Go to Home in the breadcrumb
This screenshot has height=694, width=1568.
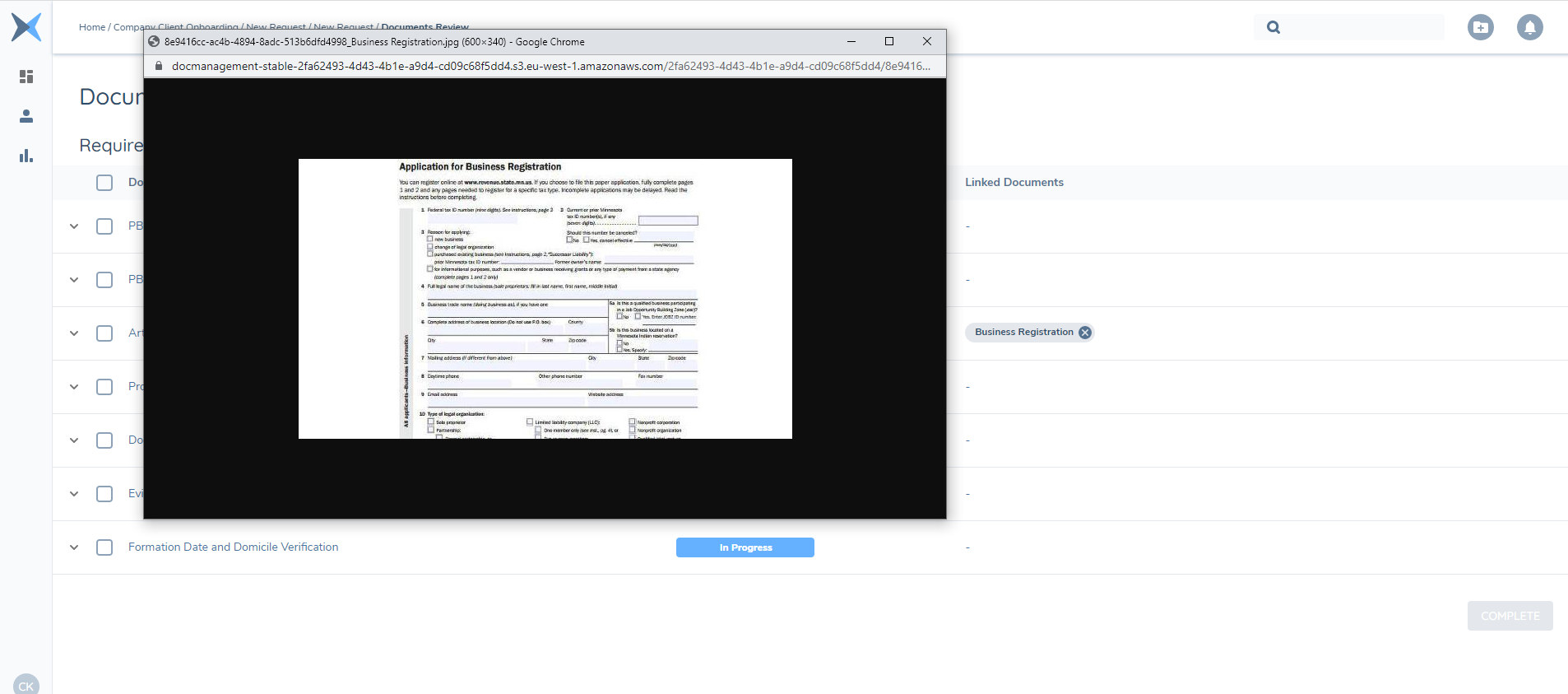(x=91, y=27)
